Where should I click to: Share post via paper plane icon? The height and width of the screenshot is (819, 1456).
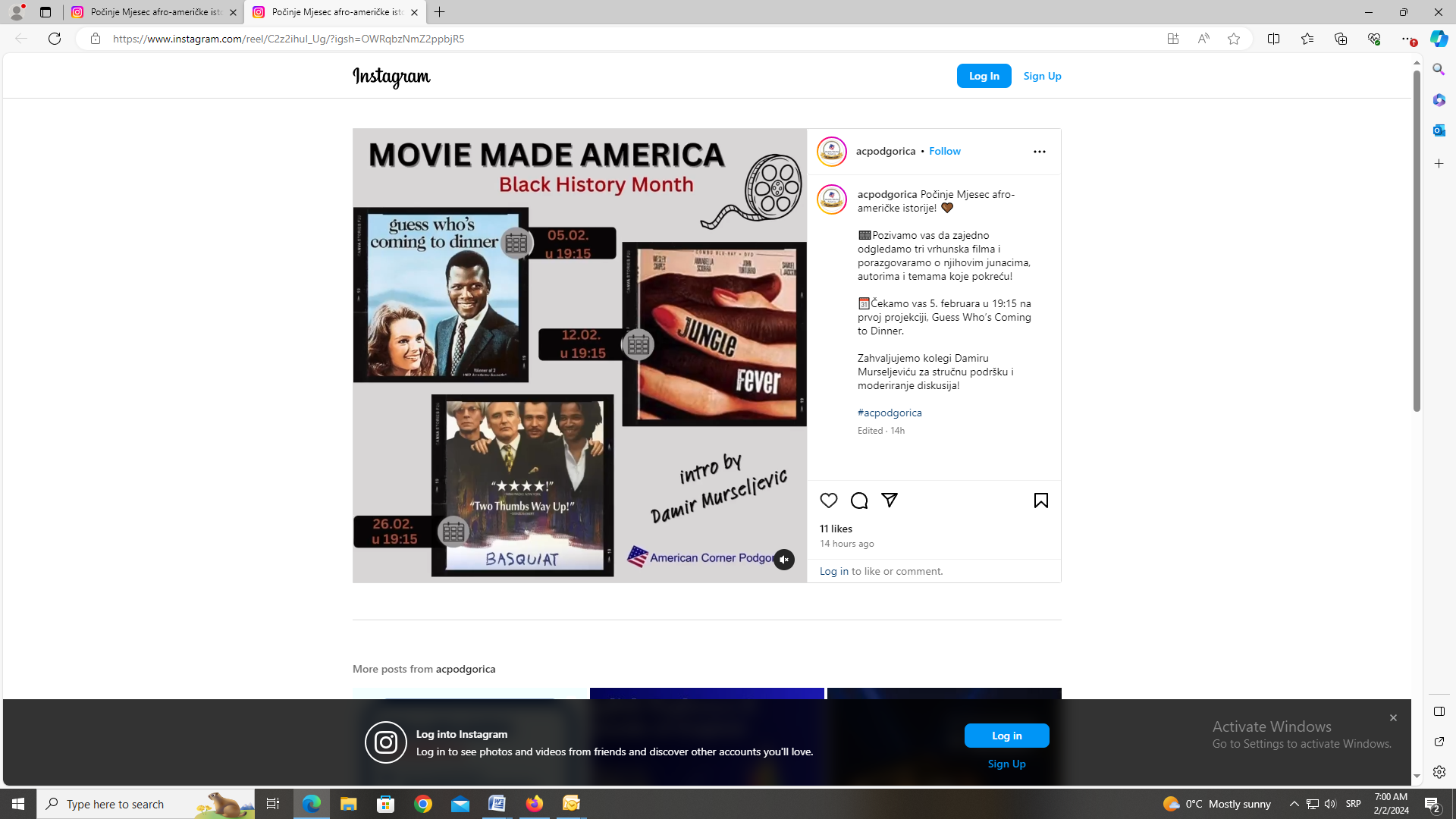pyautogui.click(x=890, y=500)
